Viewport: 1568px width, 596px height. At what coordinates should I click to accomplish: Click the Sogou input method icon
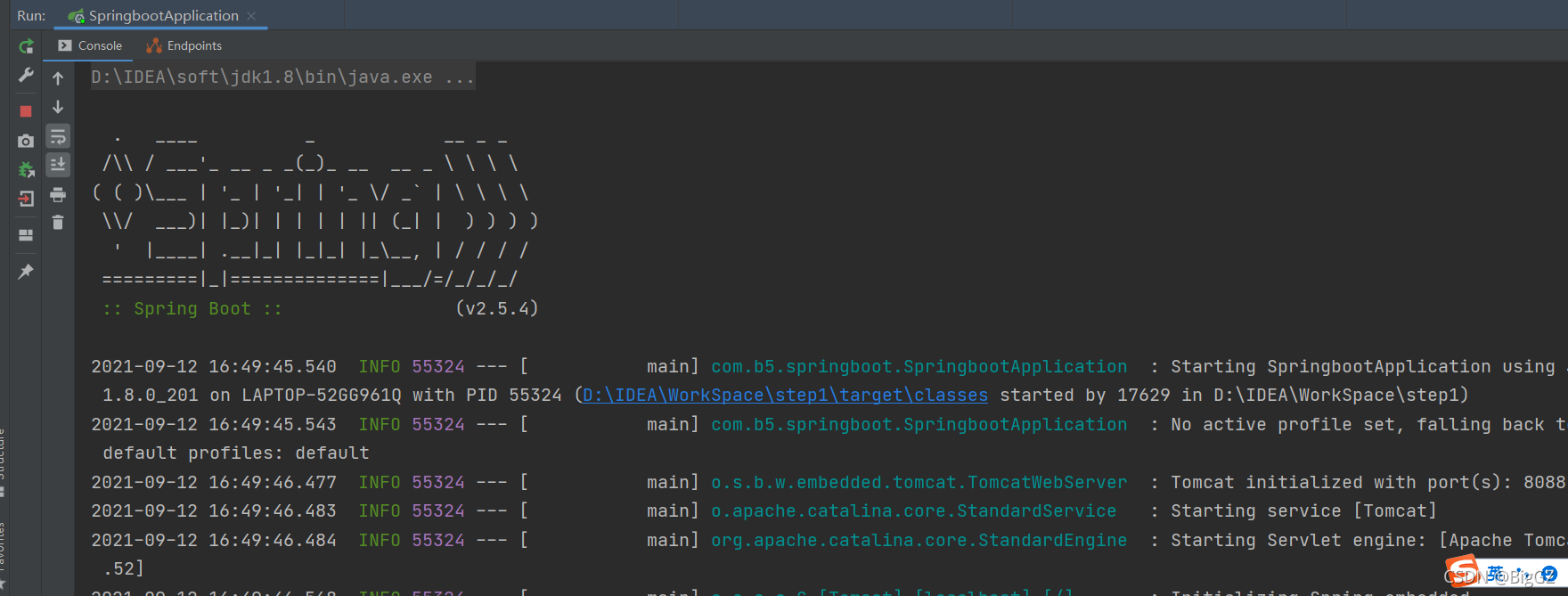[x=1462, y=570]
